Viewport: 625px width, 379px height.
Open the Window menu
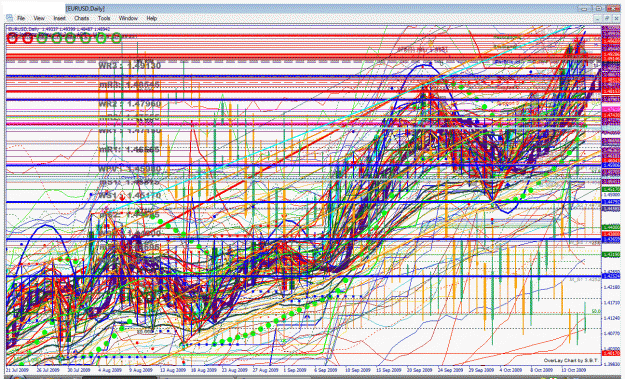point(128,18)
